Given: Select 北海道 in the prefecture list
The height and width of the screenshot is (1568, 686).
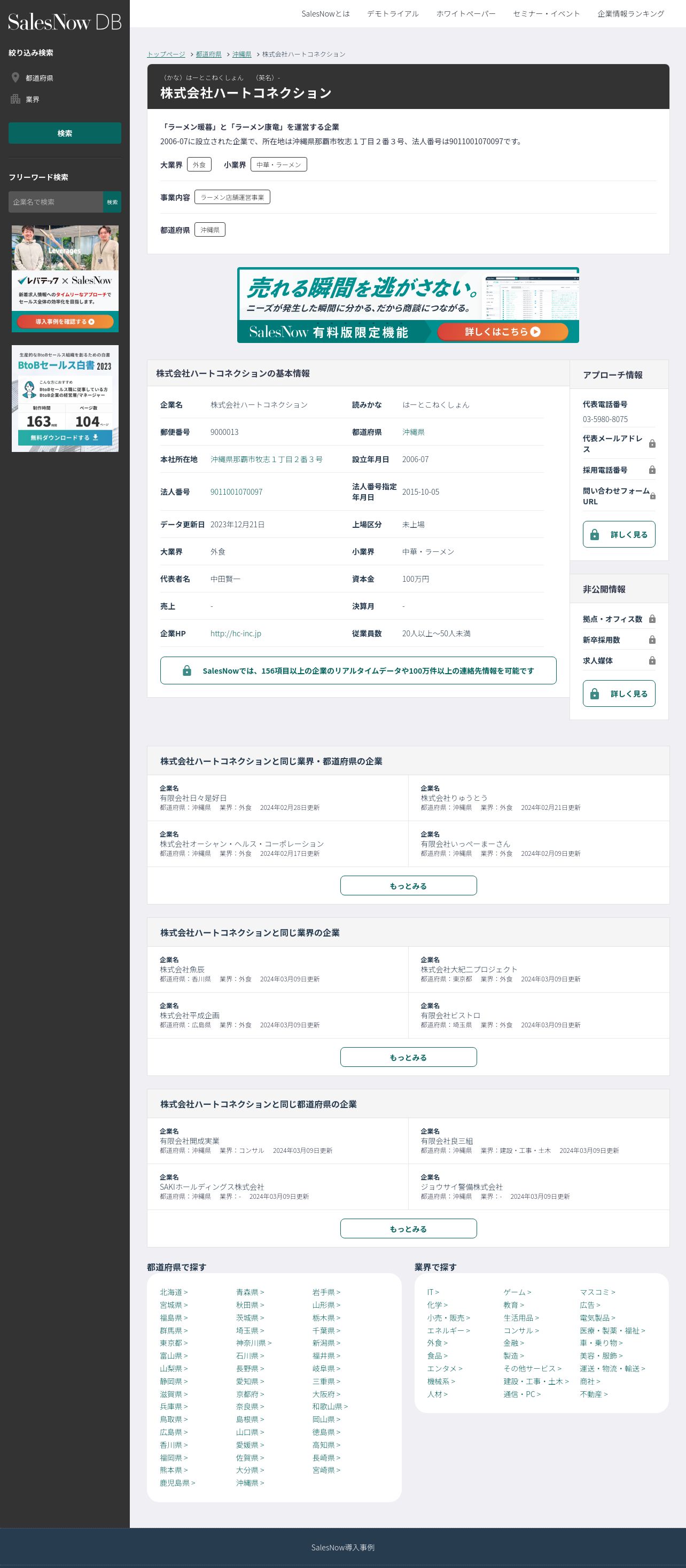Looking at the screenshot, I should pyautogui.click(x=174, y=1292).
